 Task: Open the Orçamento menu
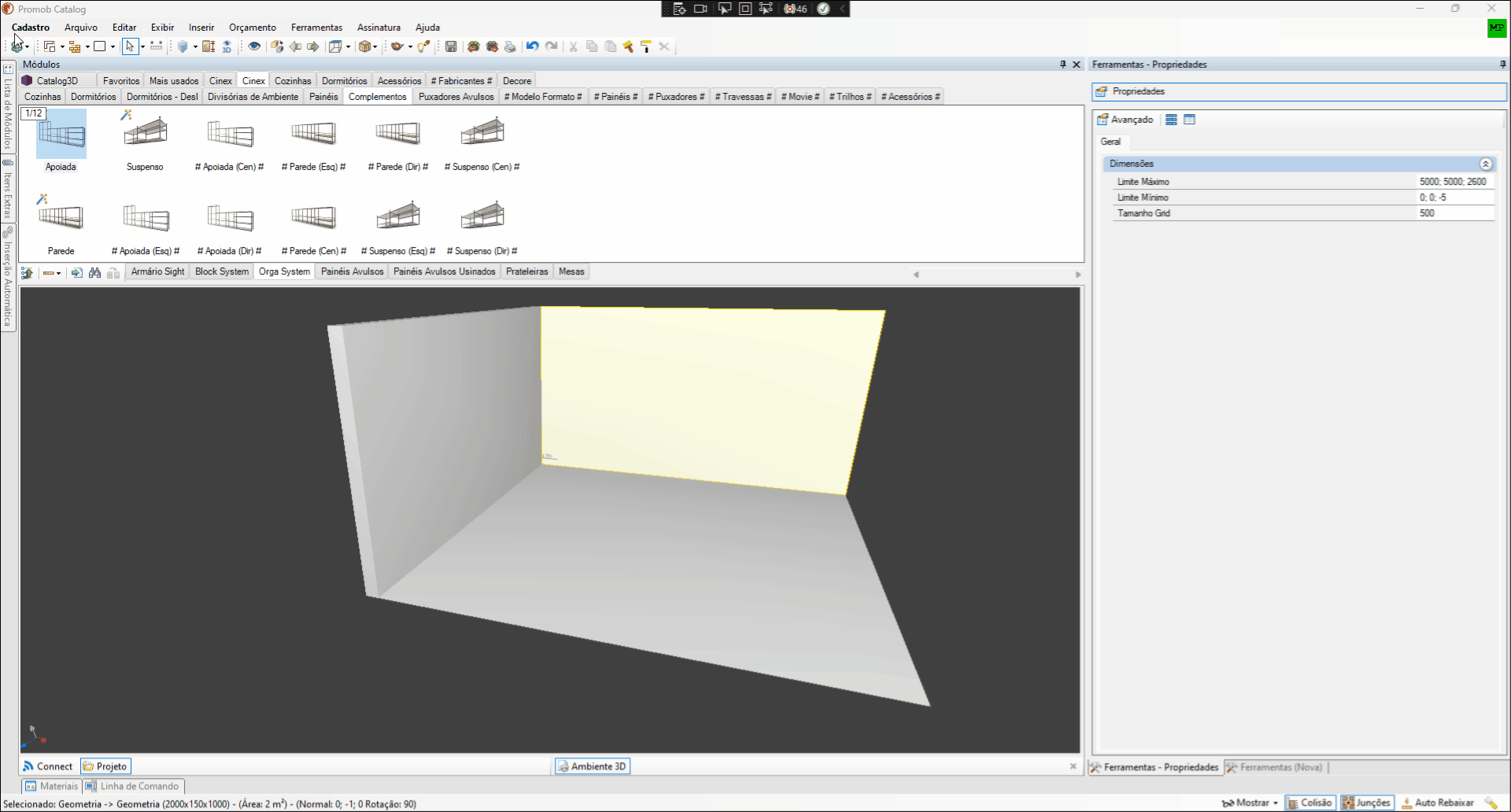[x=253, y=28]
